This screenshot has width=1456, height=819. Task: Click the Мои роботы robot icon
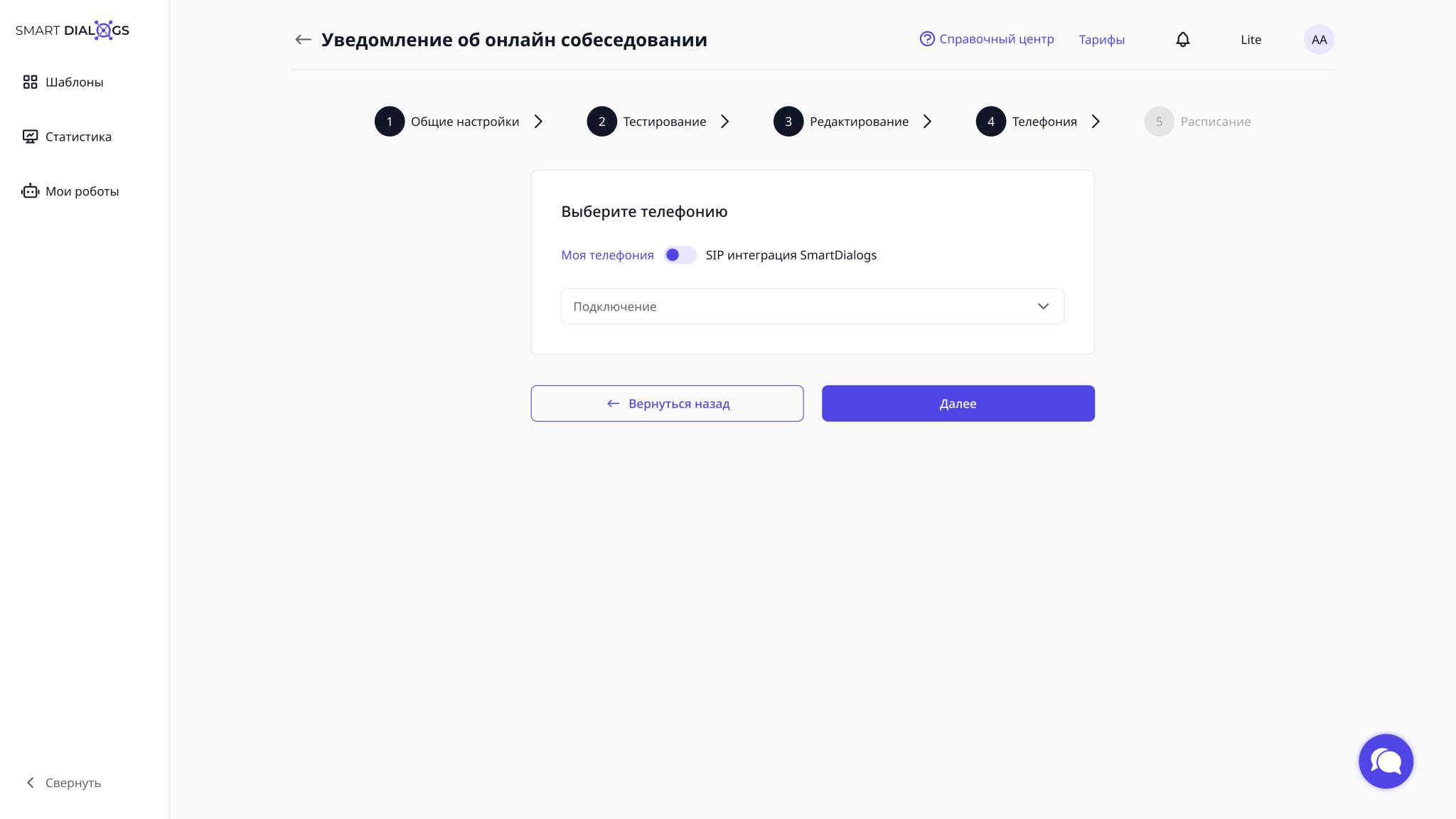[30, 191]
